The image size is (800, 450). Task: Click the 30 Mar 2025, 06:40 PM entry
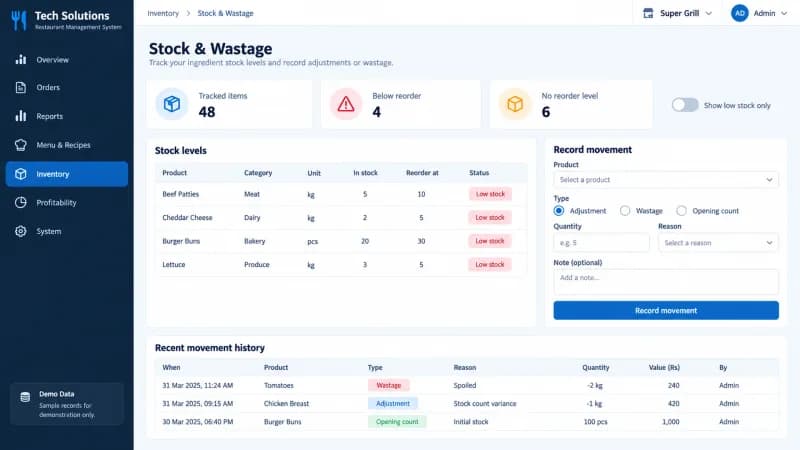click(197, 422)
